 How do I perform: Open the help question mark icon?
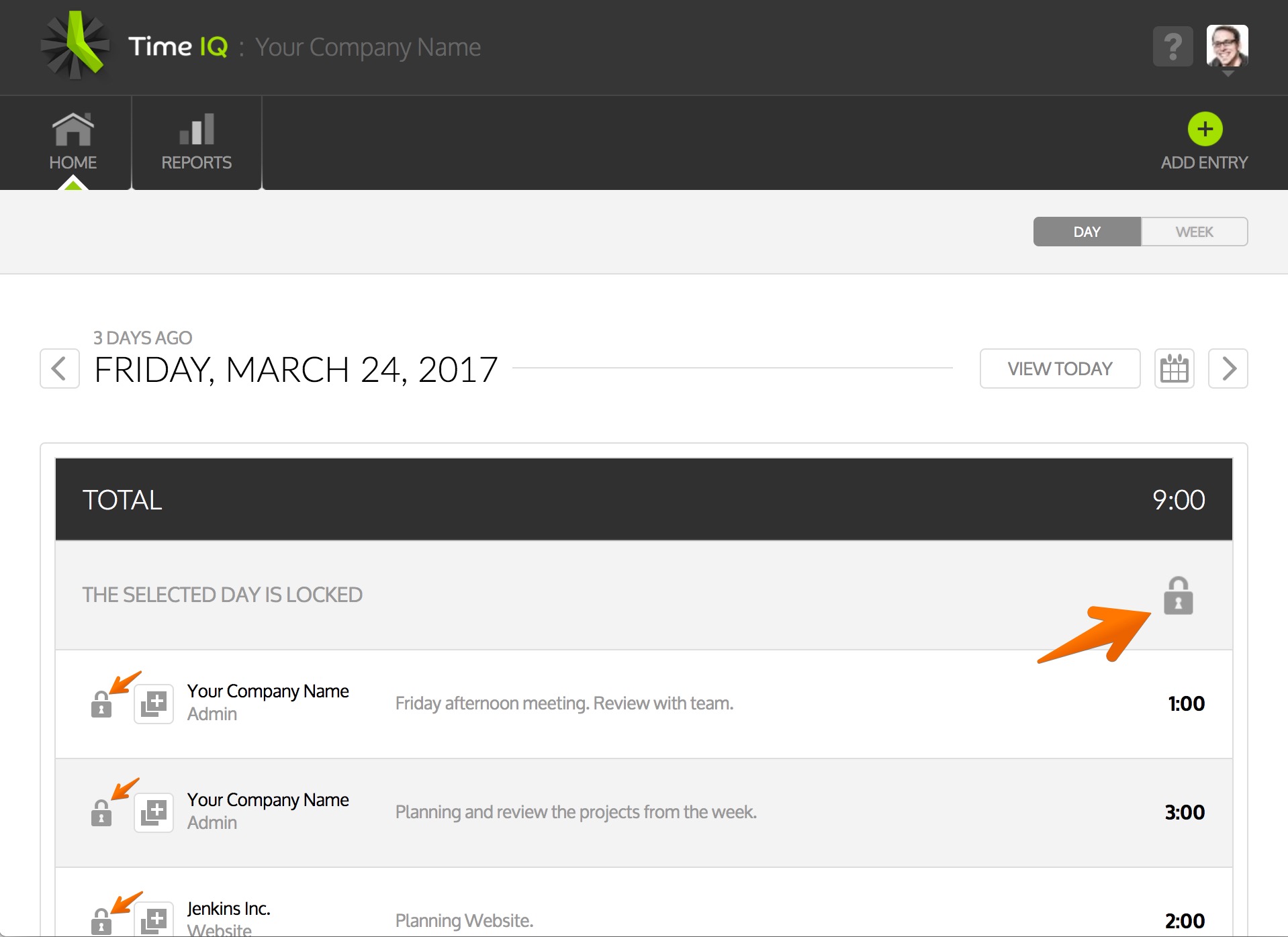[1172, 46]
